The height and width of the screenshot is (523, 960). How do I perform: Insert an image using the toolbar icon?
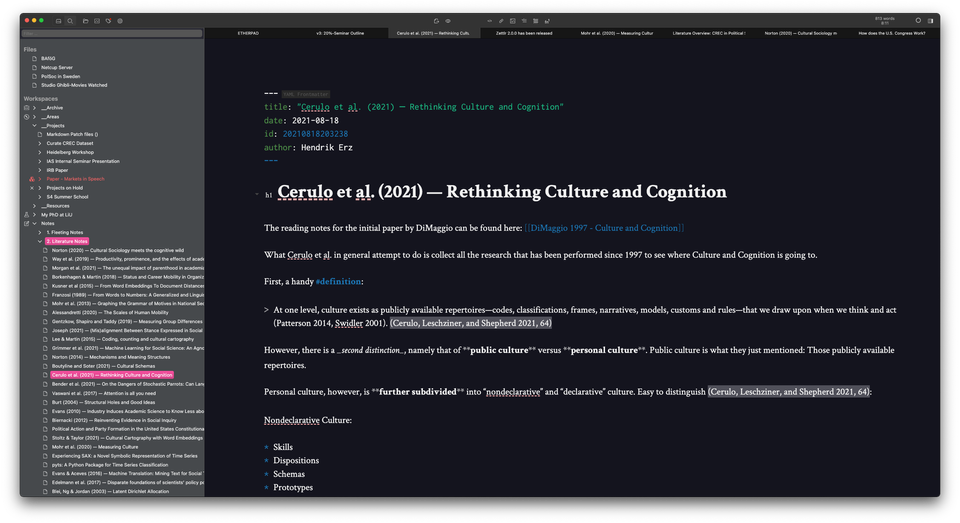click(x=512, y=21)
